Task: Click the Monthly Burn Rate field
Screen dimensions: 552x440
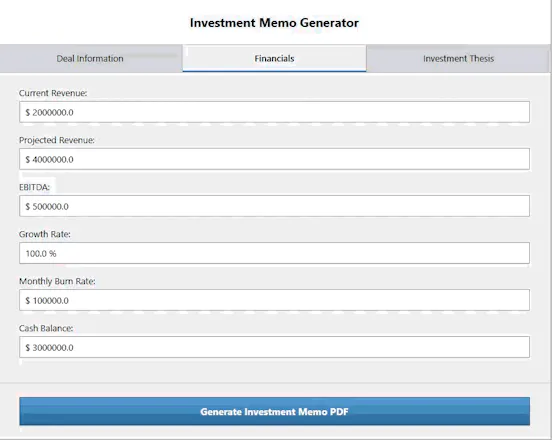Action: point(274,300)
